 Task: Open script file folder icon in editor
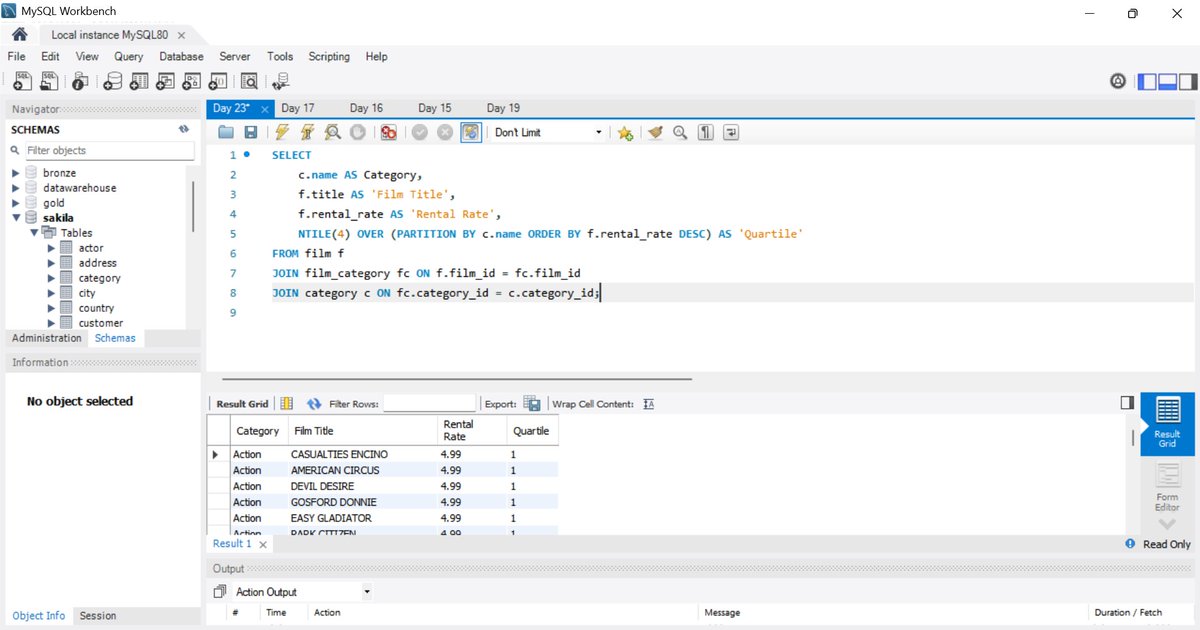point(226,132)
